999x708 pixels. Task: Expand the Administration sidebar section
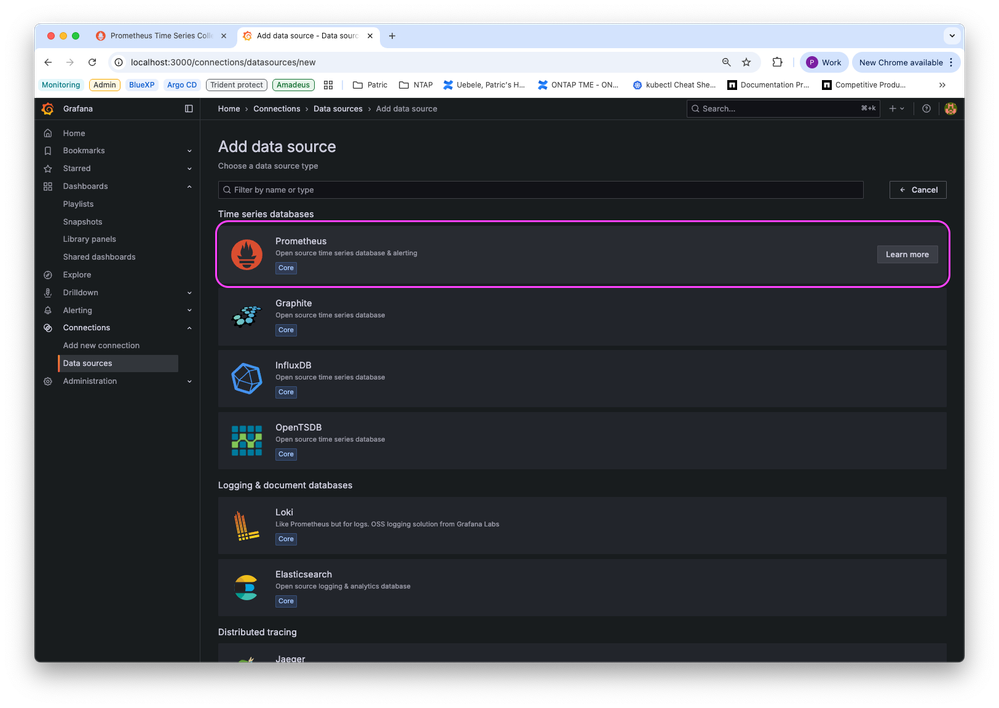[189, 382]
